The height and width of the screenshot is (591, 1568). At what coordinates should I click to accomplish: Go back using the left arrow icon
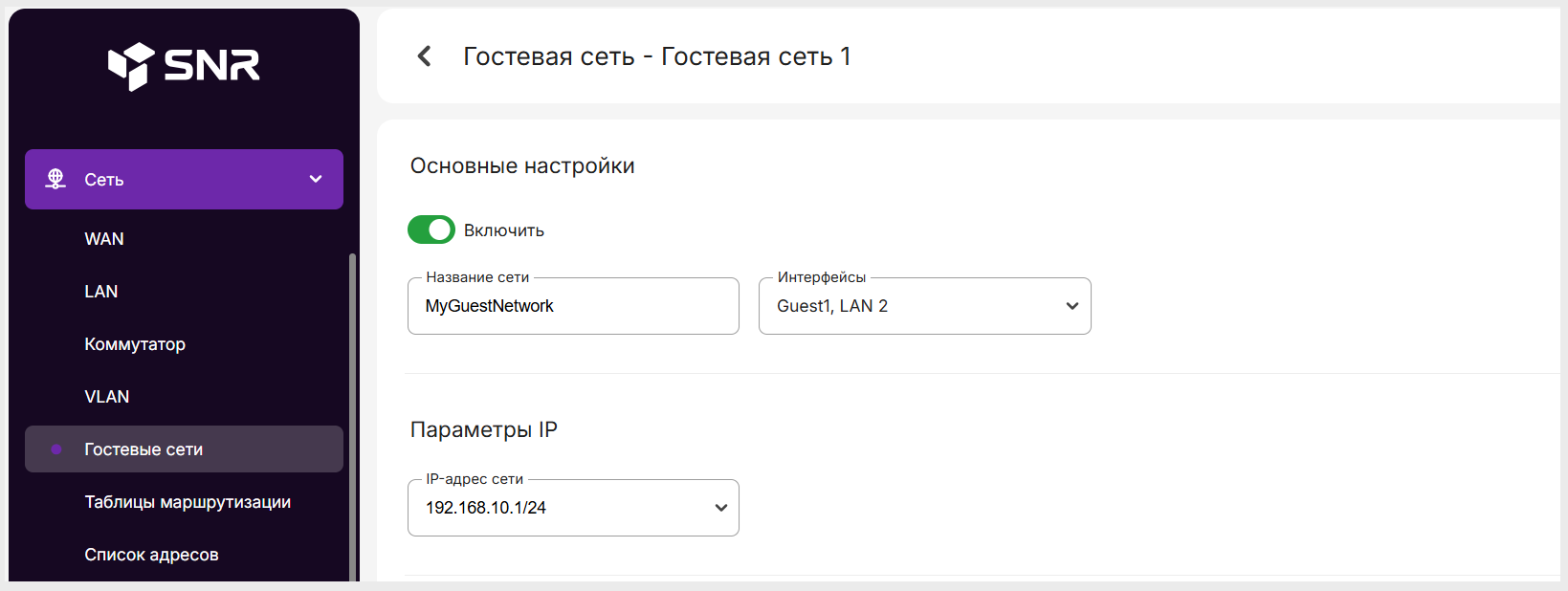click(x=425, y=56)
